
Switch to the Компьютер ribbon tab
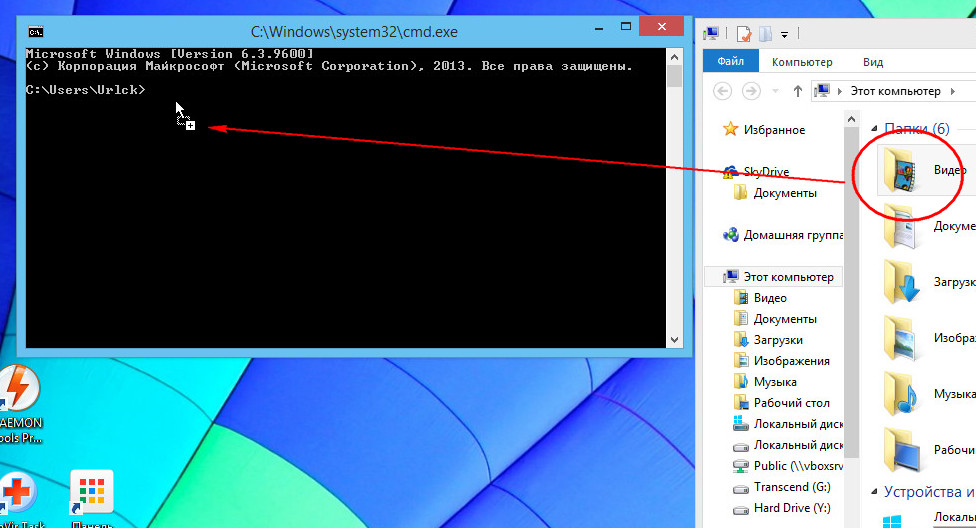point(802,62)
